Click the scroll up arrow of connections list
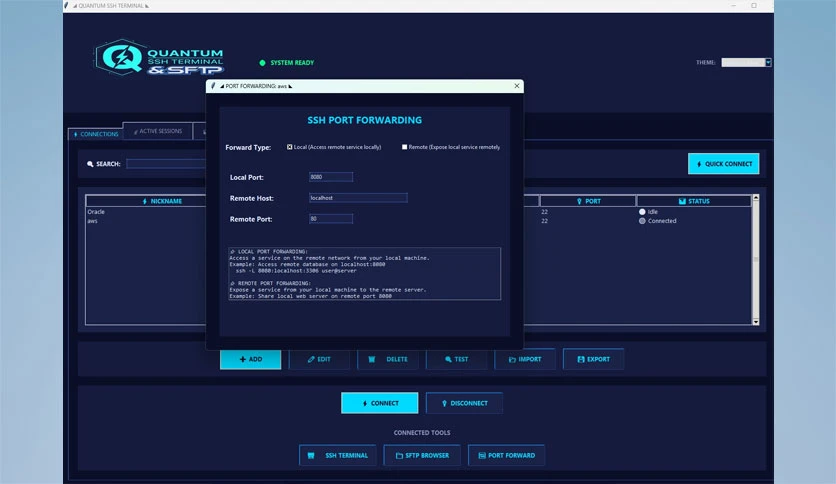836x484 pixels. [755, 198]
